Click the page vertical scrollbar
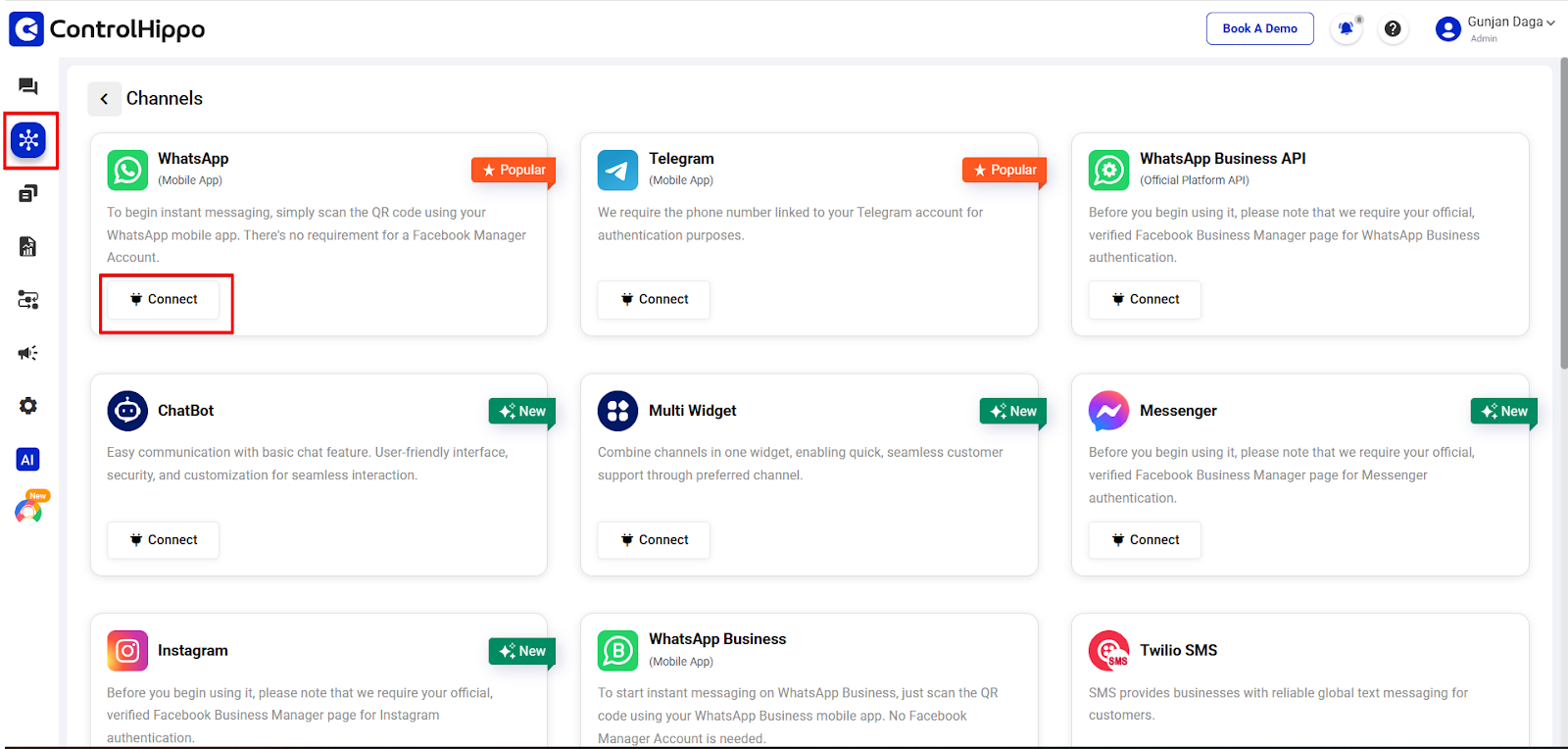 pos(1563,216)
